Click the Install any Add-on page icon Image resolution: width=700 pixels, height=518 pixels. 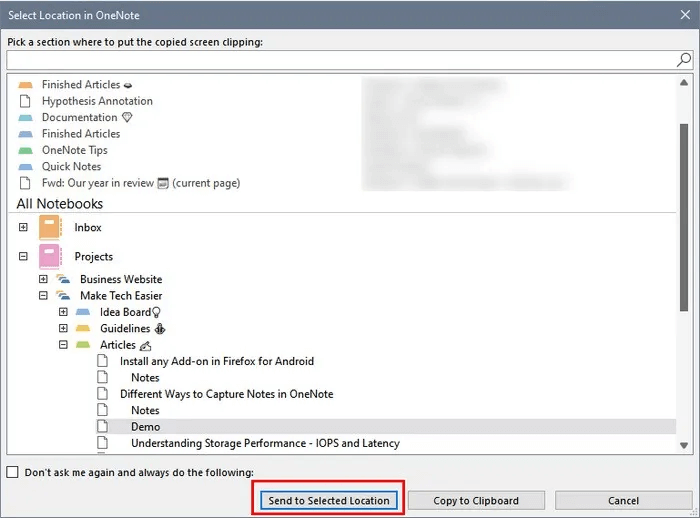[103, 361]
